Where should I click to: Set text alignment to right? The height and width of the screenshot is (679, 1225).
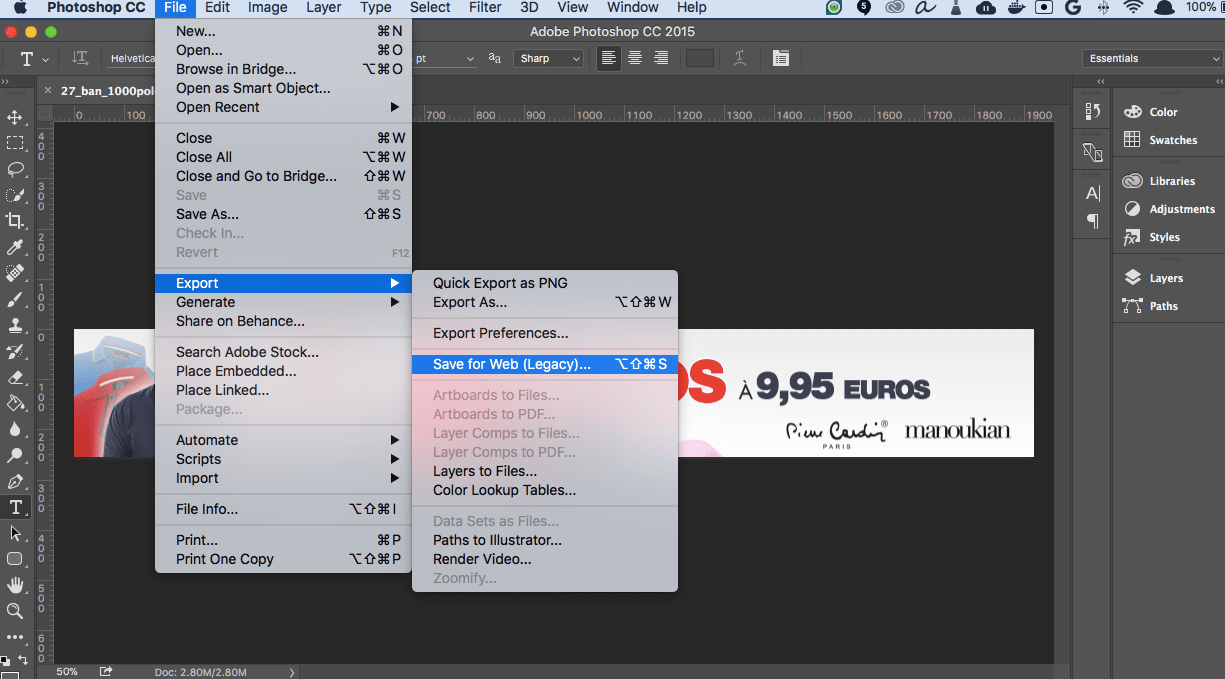tap(661, 58)
